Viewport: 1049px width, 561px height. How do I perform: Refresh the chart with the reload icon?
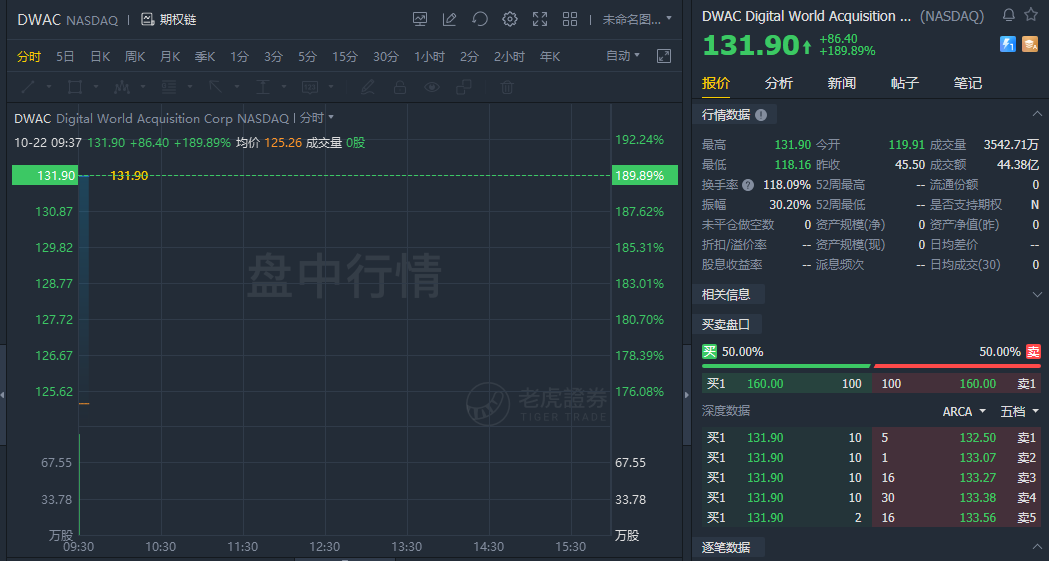pyautogui.click(x=480, y=19)
